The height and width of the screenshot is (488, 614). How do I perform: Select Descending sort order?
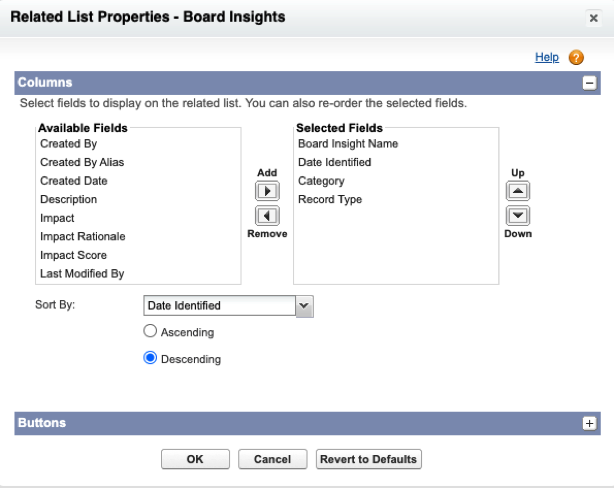151,359
